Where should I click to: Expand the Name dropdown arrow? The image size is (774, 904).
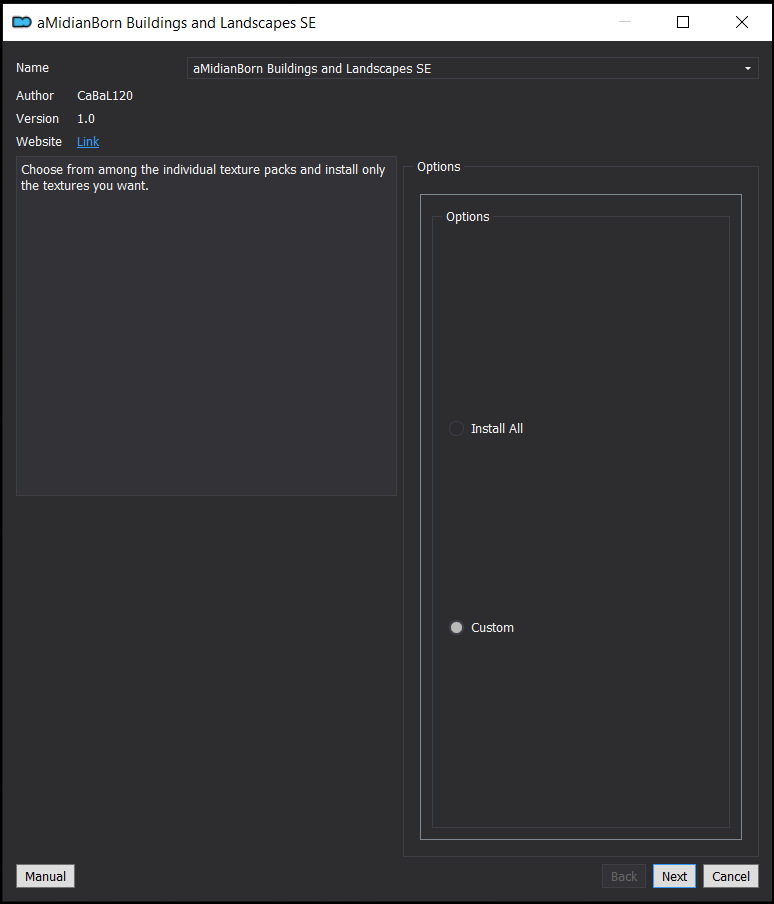(747, 69)
